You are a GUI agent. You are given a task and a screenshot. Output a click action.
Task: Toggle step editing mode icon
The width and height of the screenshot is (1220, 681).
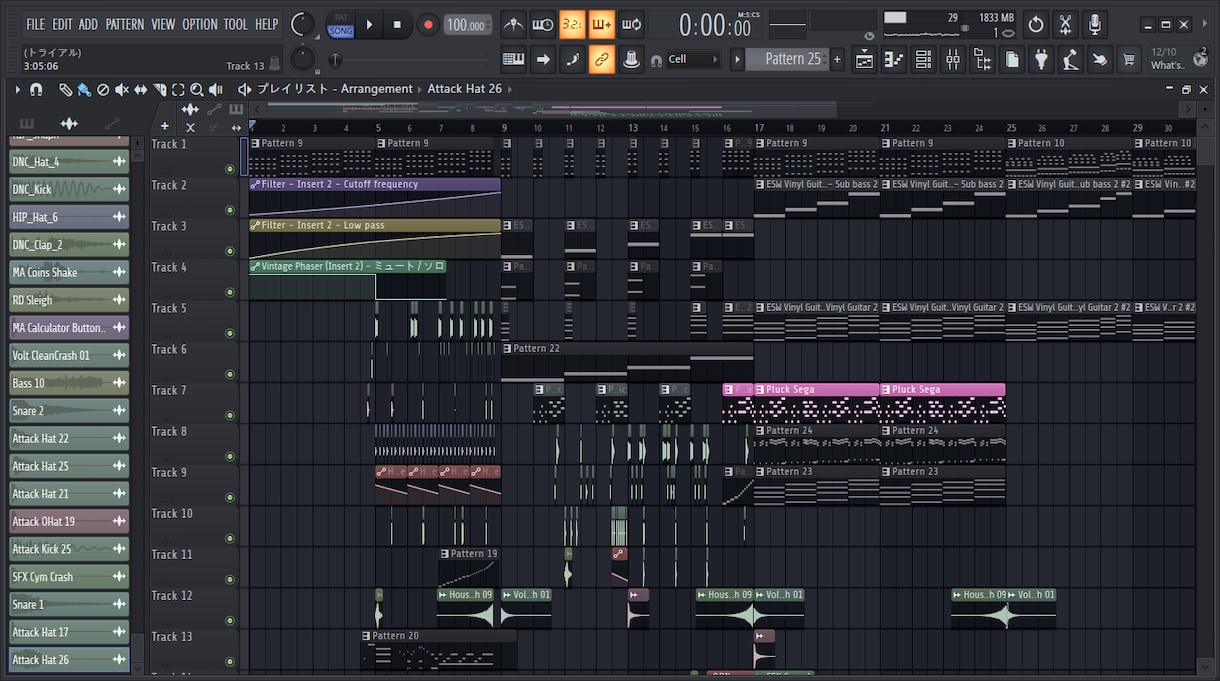tap(572, 59)
